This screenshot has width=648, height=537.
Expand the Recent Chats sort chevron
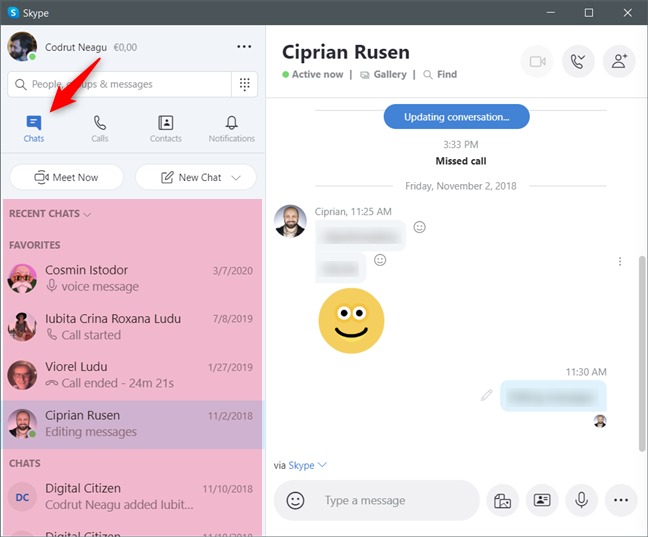[x=87, y=214]
